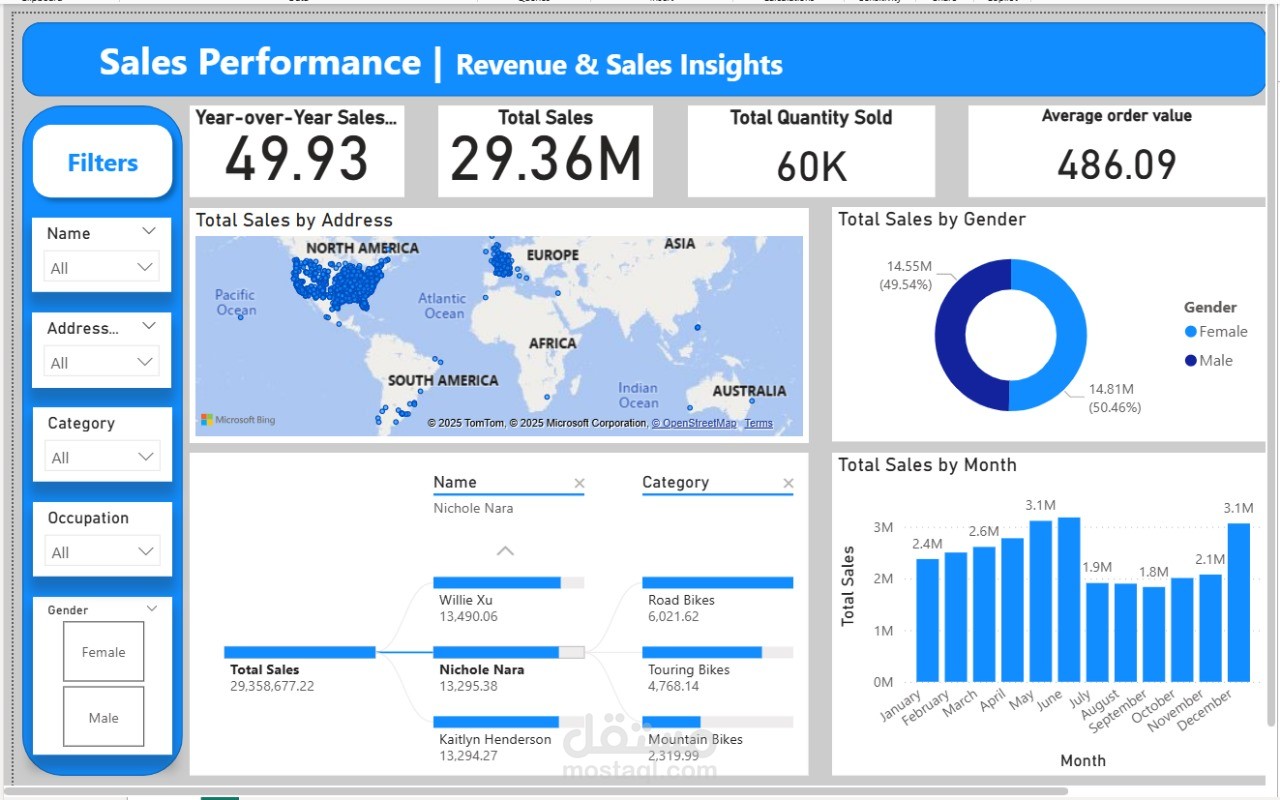Select the Touring Bikes category node

[717, 669]
